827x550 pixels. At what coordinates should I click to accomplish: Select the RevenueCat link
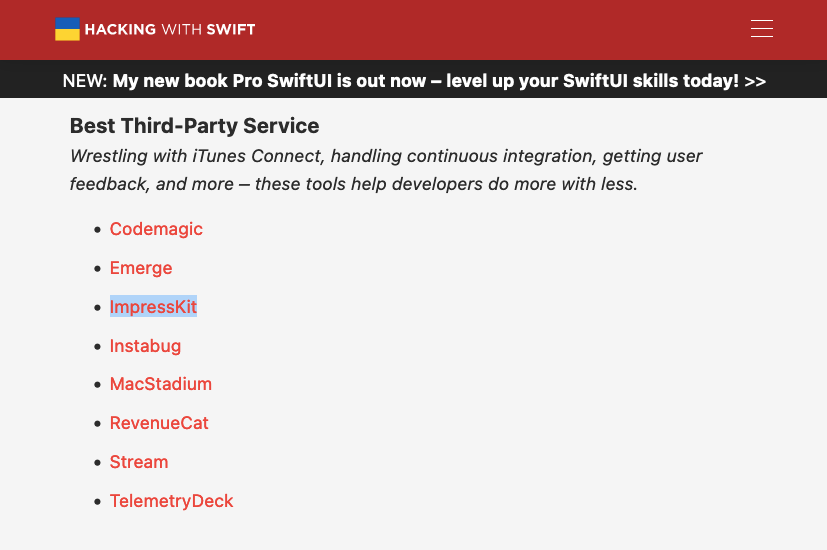(159, 423)
